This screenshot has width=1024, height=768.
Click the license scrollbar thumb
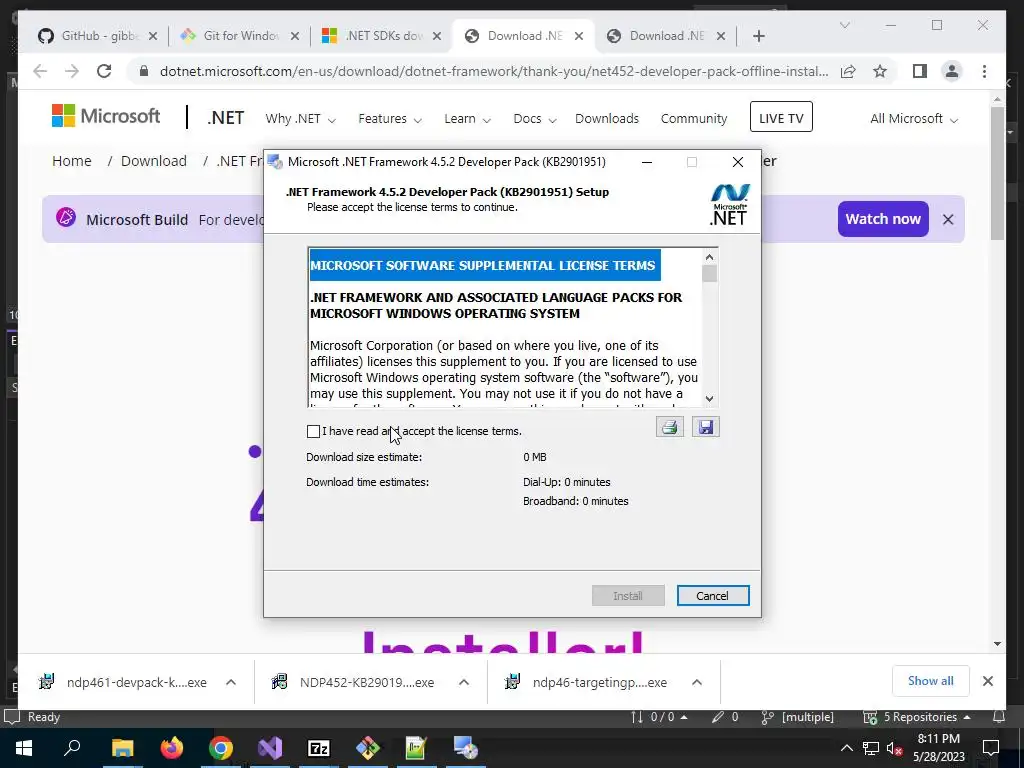pos(710,274)
